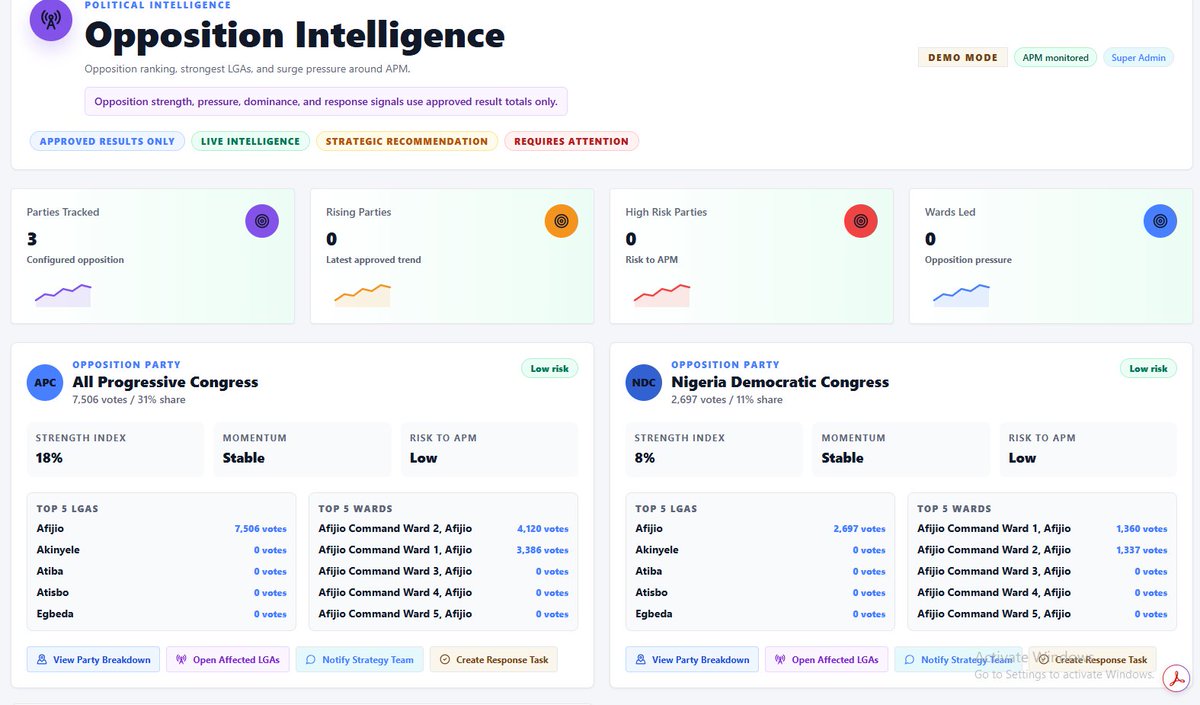Screen dimensions: 1200x705
Task: Click the purple broadcast icon beside Opposition Intelligence
Action: 51,19
